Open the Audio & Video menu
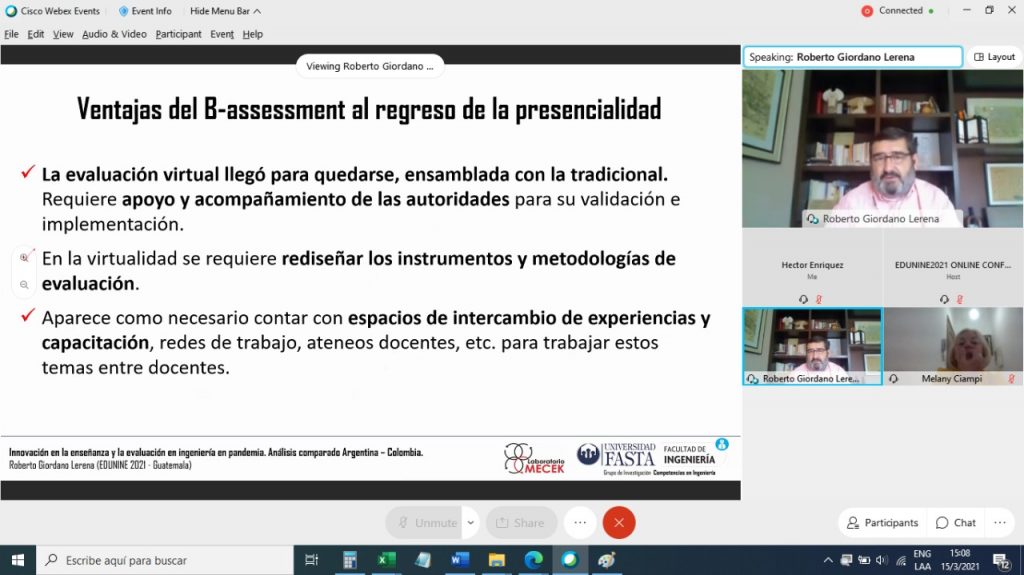The height and width of the screenshot is (575, 1024). point(114,34)
